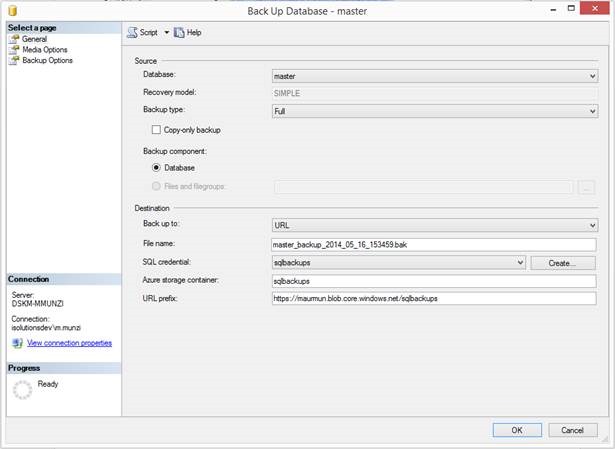The height and width of the screenshot is (449, 615).
Task: Select the Database radio button
Action: (x=156, y=168)
